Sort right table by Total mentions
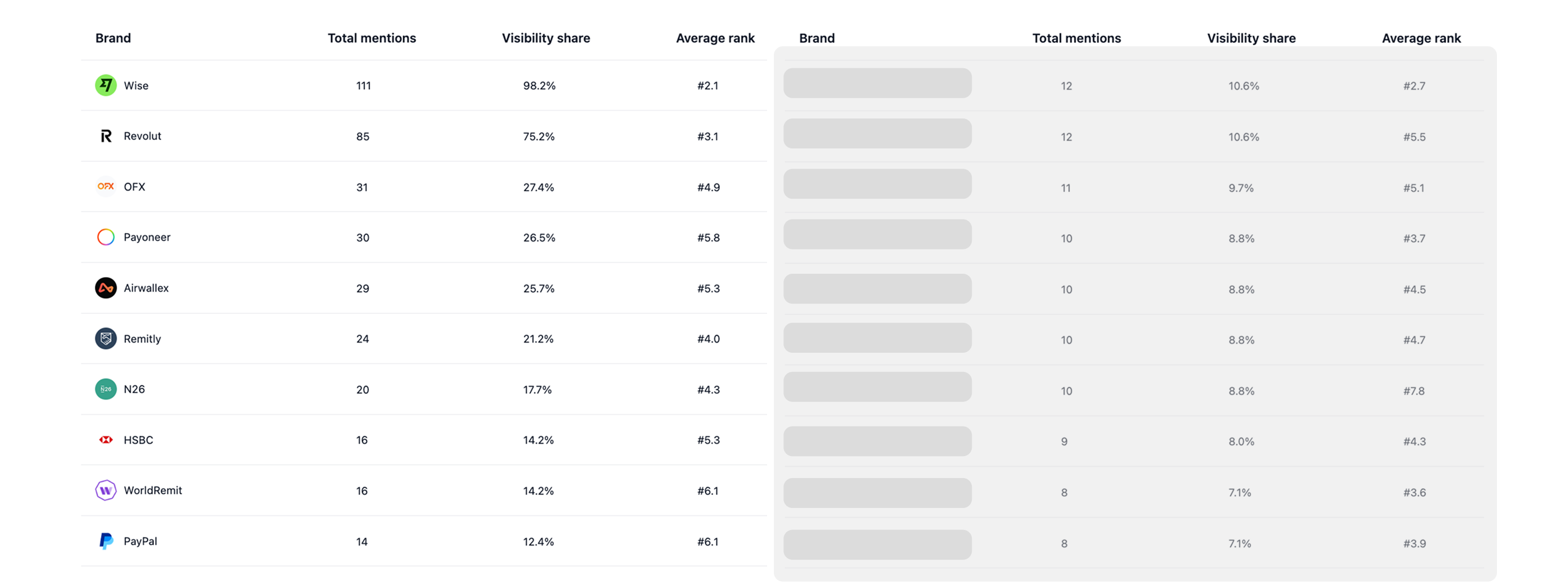The height and width of the screenshot is (587, 1568). point(1076,38)
